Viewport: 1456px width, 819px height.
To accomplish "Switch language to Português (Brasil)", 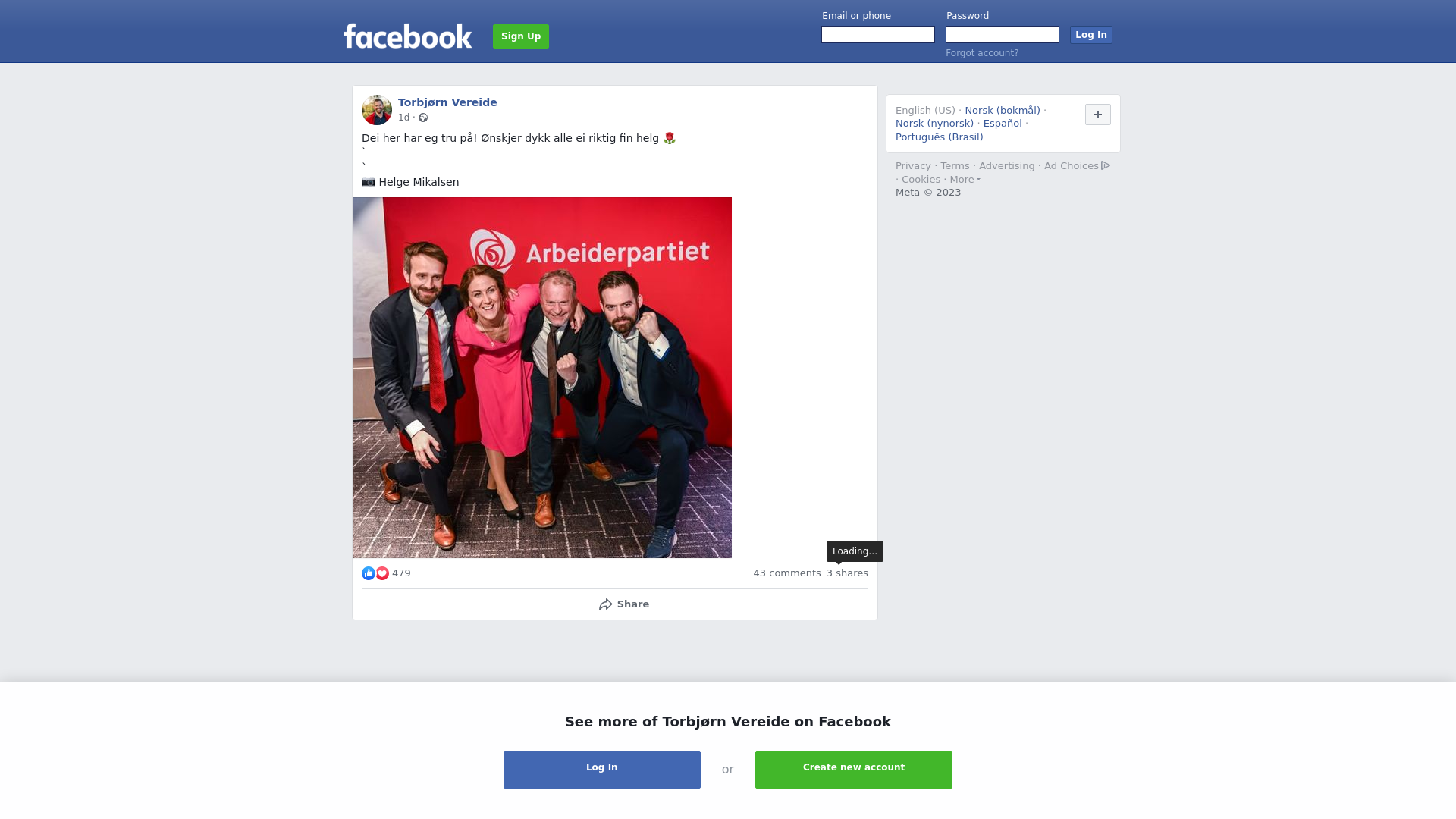I will (x=940, y=137).
